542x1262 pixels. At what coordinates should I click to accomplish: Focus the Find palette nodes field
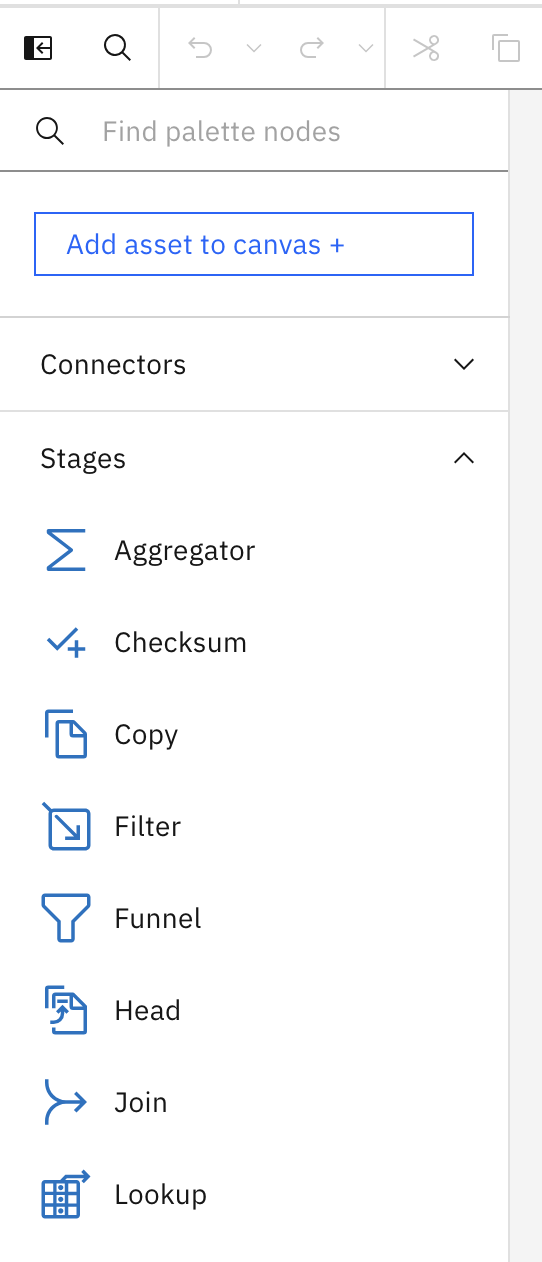tap(254, 131)
